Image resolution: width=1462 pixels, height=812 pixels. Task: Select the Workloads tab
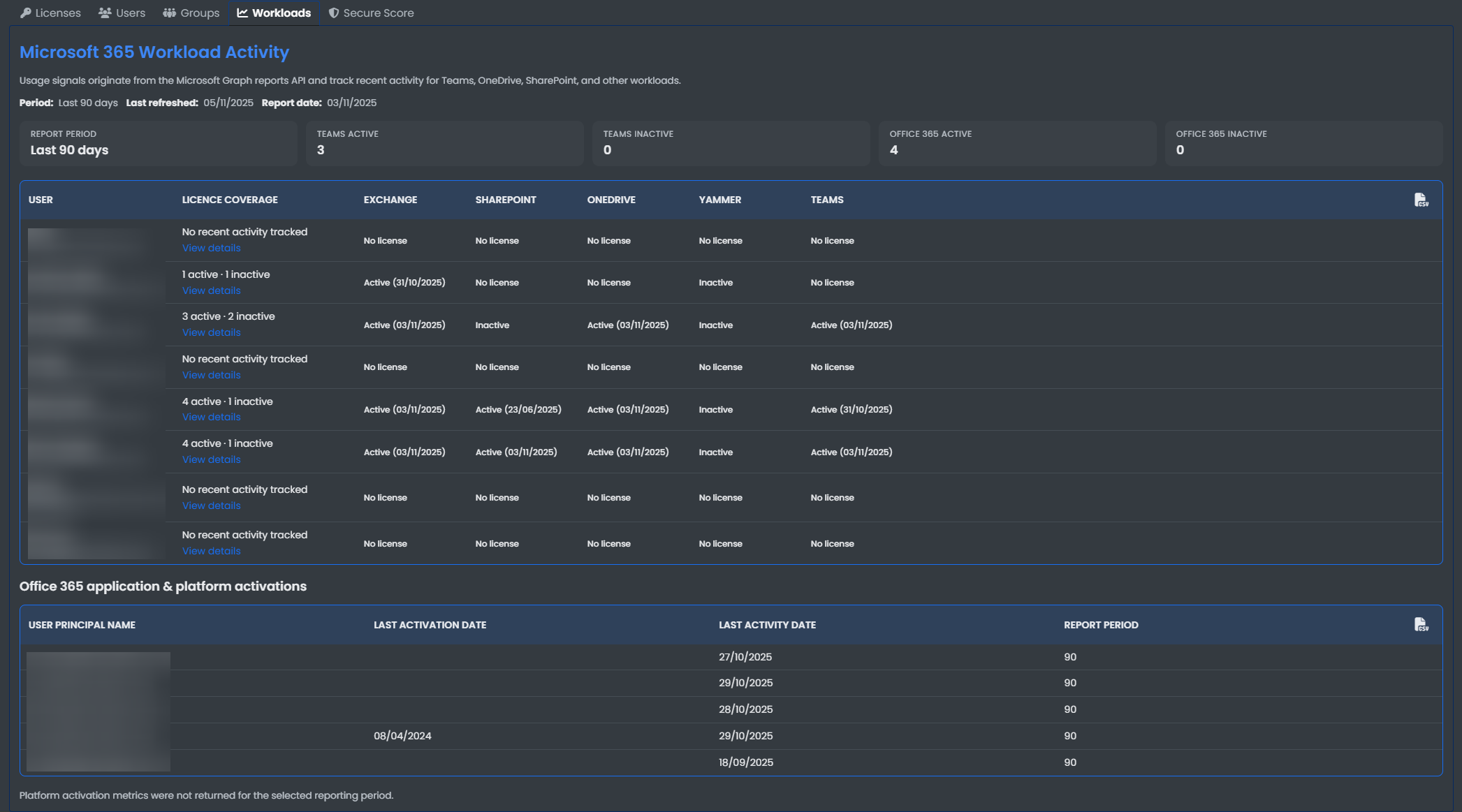pos(274,13)
